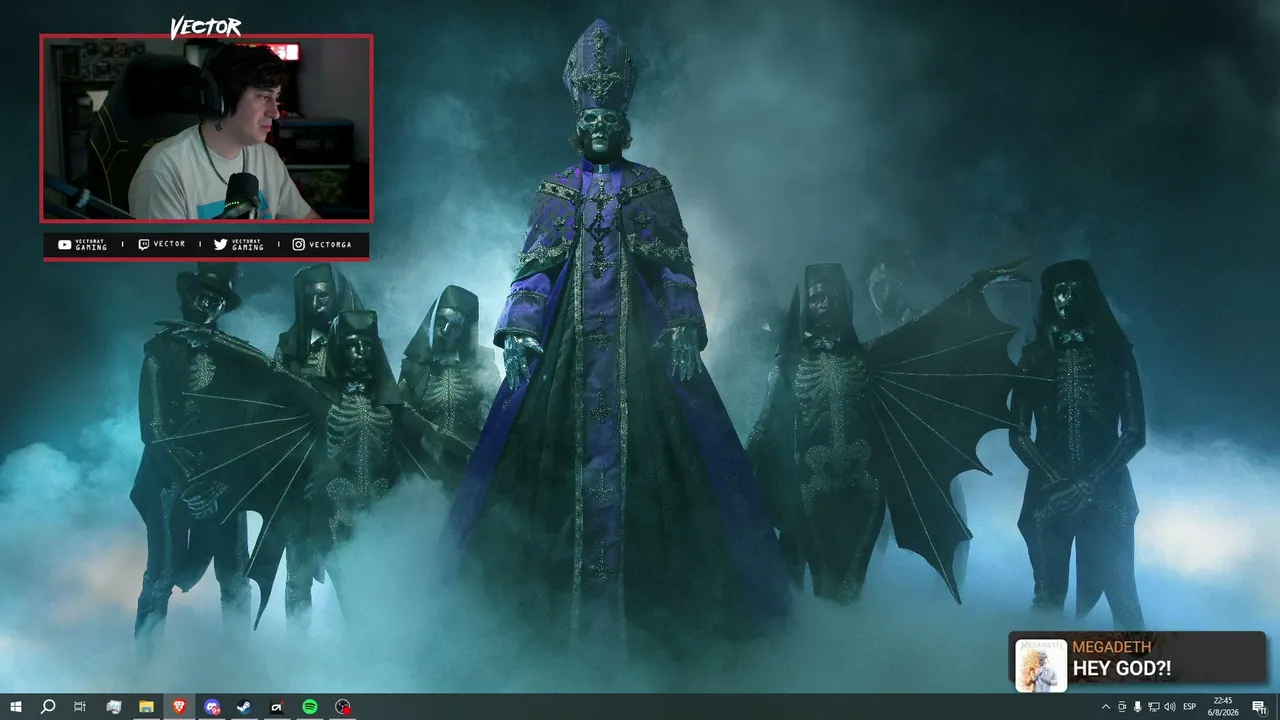The width and height of the screenshot is (1280, 720).
Task: Click the Twitch logo in the stream overlay
Action: click(144, 244)
